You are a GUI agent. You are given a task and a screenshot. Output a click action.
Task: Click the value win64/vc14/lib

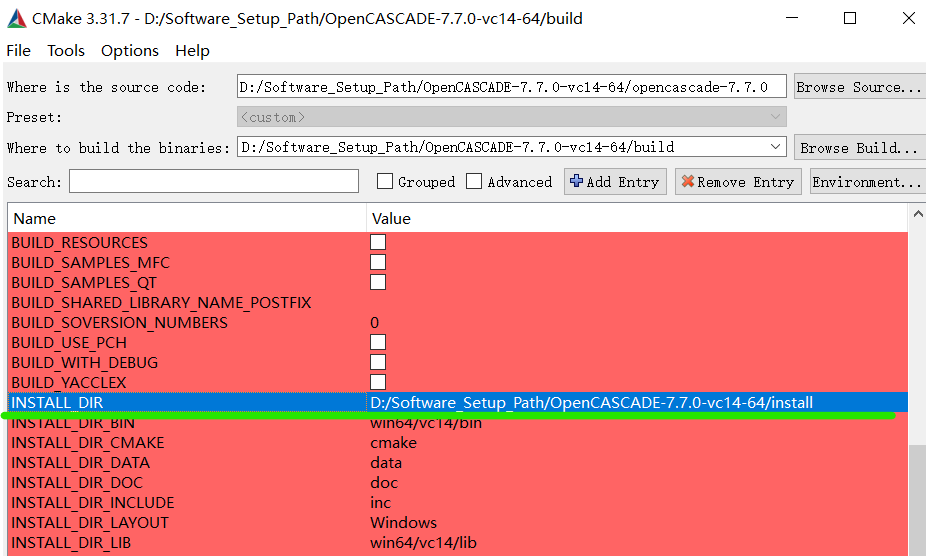[423, 543]
